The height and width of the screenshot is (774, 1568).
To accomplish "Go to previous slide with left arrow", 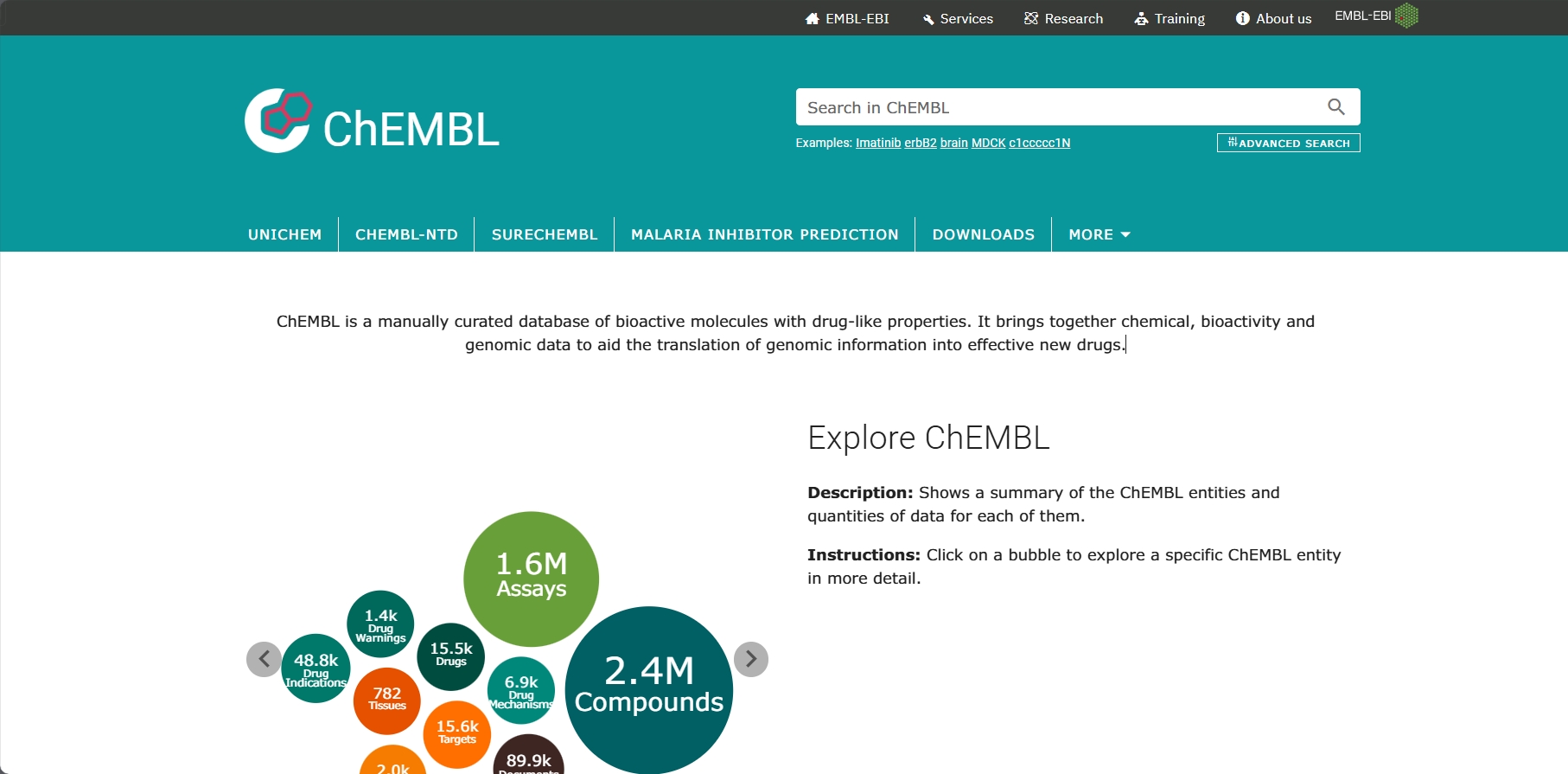I will 264,659.
